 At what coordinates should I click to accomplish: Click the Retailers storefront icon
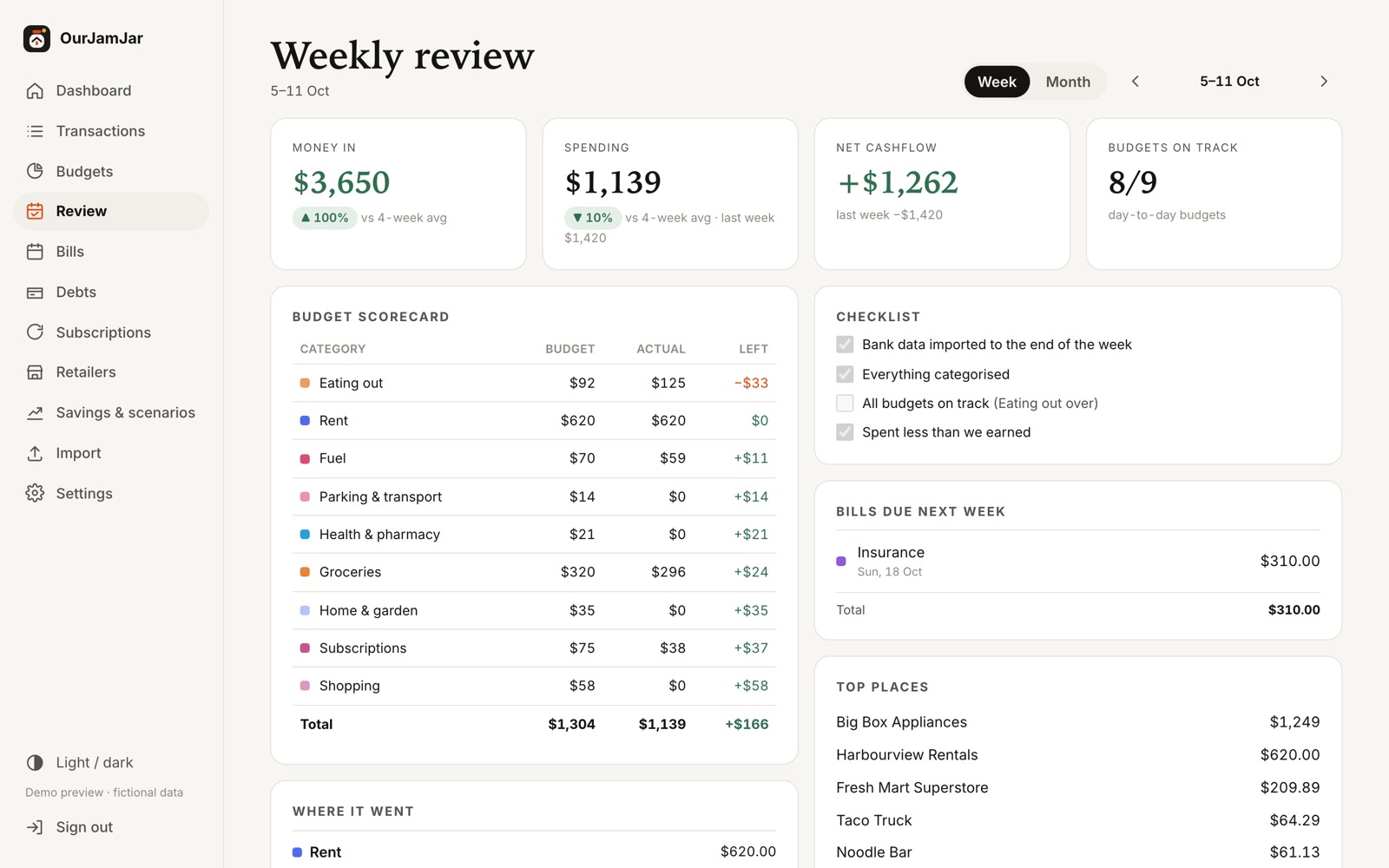35,372
